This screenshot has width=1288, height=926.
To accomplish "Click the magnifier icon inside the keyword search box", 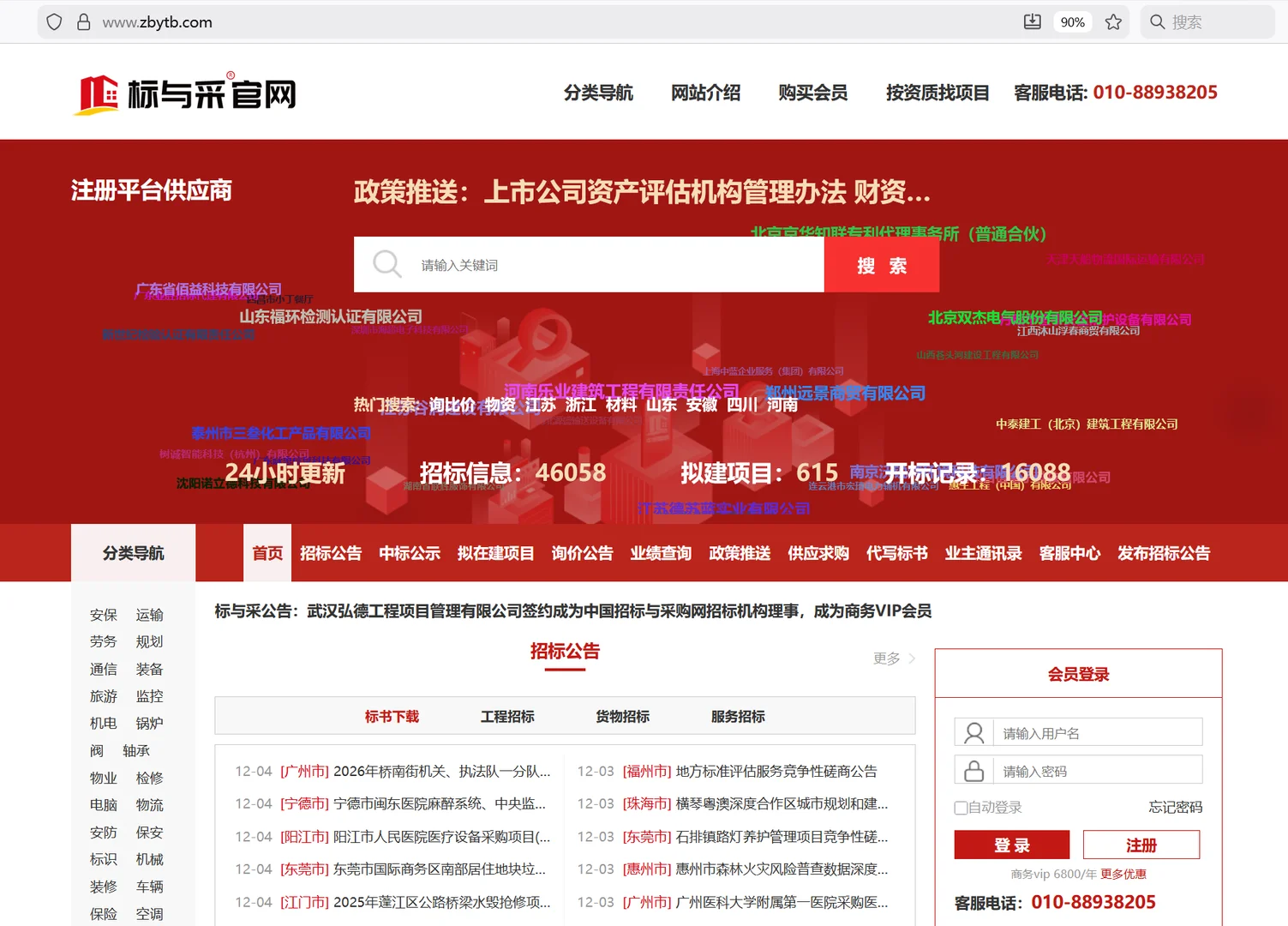I will click(x=386, y=264).
